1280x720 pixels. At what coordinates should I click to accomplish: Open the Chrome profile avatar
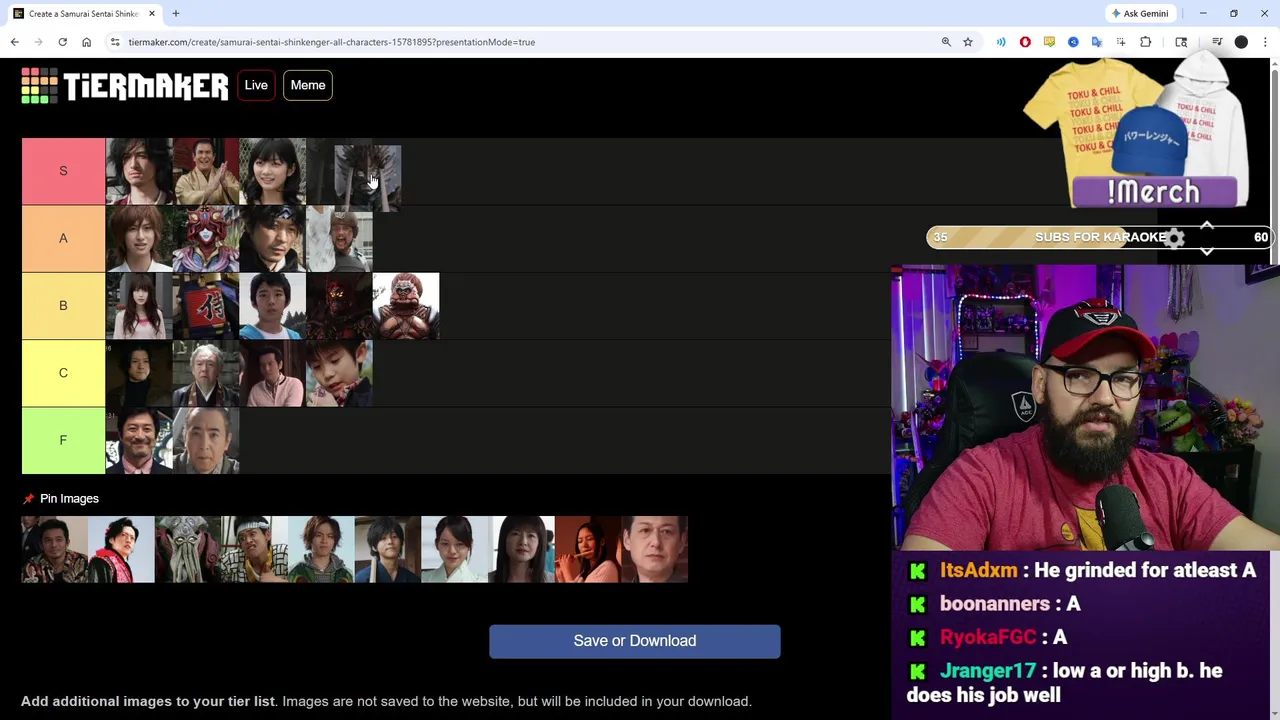(1241, 42)
